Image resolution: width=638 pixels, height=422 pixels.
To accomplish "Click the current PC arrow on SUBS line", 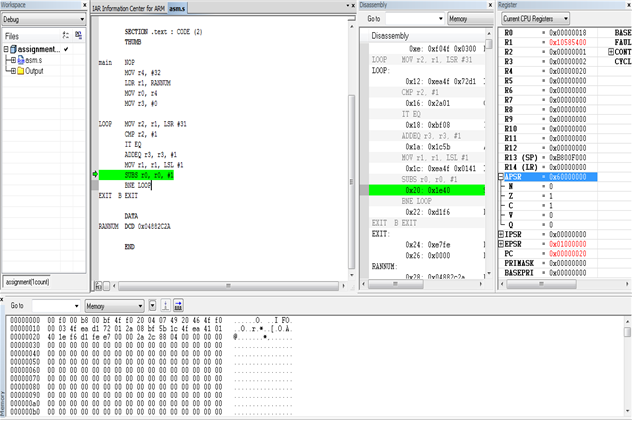I will point(95,174).
